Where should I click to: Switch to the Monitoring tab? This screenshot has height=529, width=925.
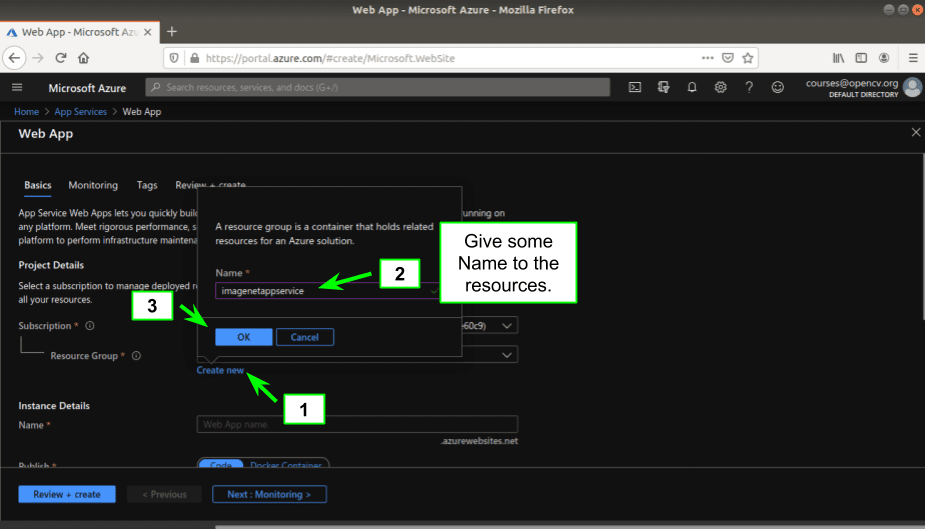click(93, 185)
